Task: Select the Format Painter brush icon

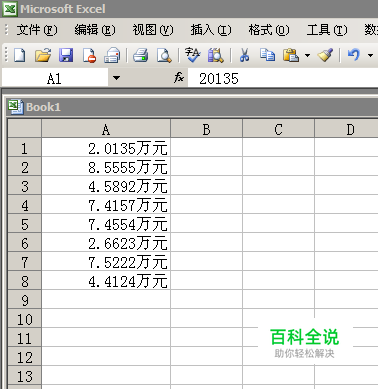Action: point(325,55)
